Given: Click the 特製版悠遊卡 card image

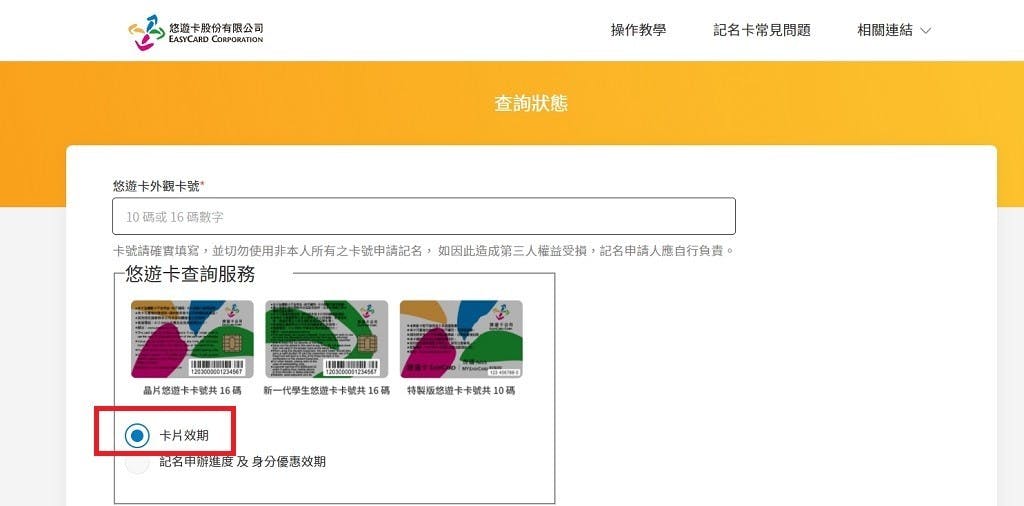Looking at the screenshot, I should [461, 339].
